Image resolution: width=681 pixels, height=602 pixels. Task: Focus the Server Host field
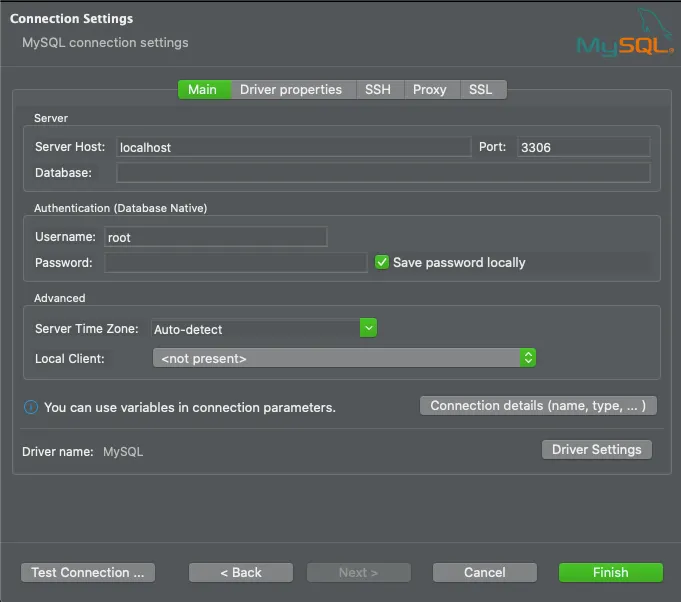(x=294, y=147)
